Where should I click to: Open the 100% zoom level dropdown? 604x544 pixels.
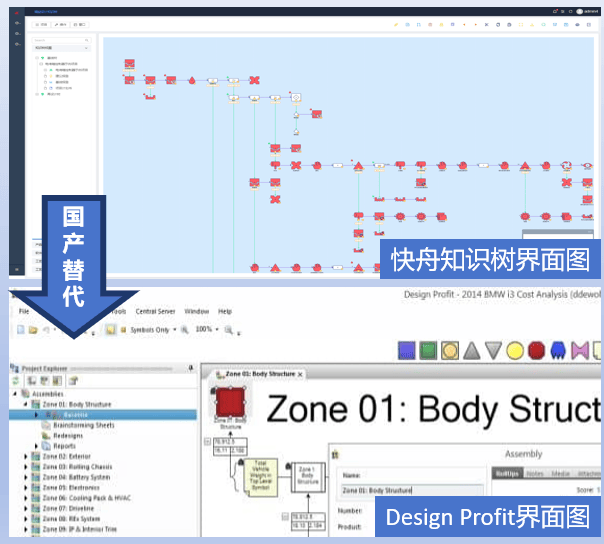click(217, 329)
